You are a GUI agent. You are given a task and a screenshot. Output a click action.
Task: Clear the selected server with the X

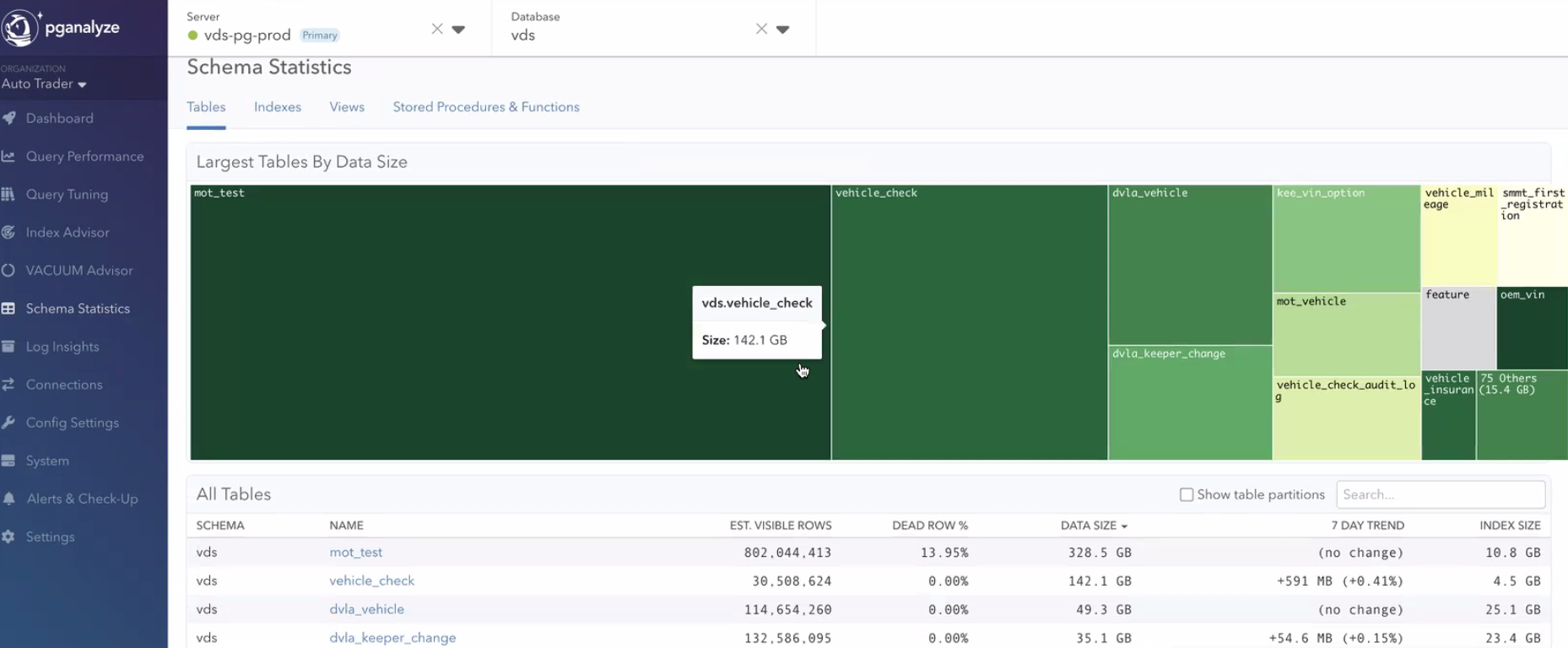tap(437, 29)
